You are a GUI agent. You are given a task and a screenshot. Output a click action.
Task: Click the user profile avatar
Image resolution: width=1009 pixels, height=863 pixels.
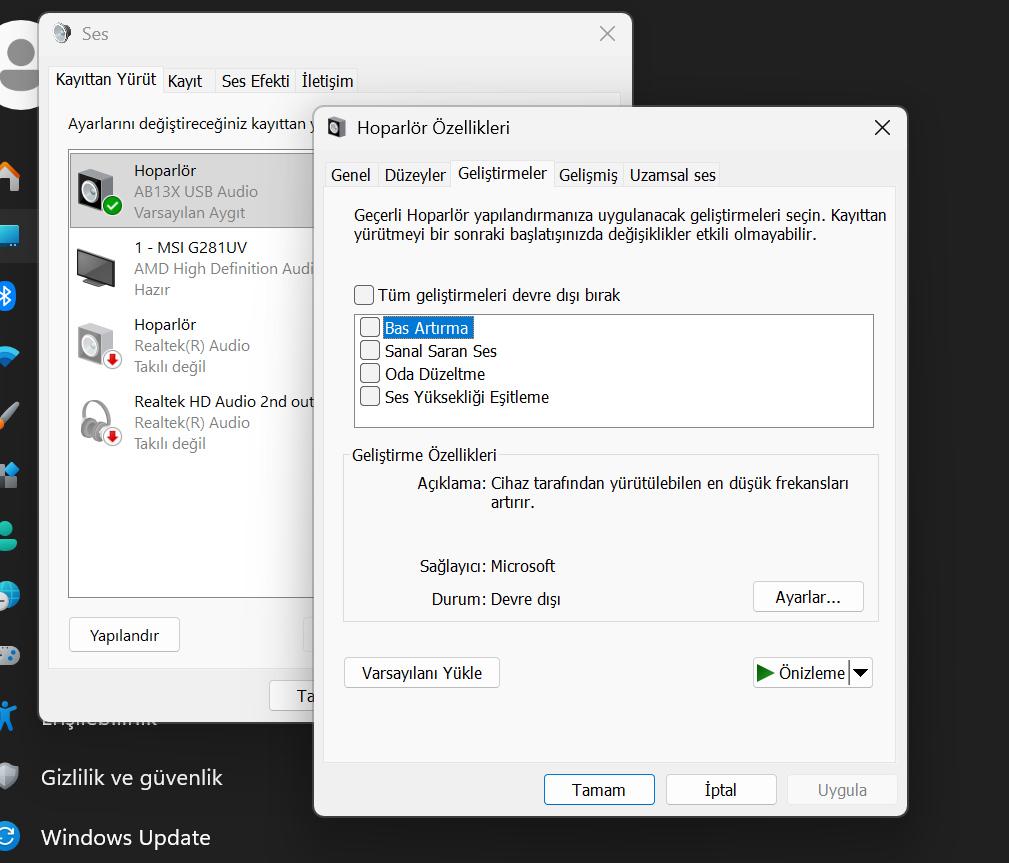[19, 64]
